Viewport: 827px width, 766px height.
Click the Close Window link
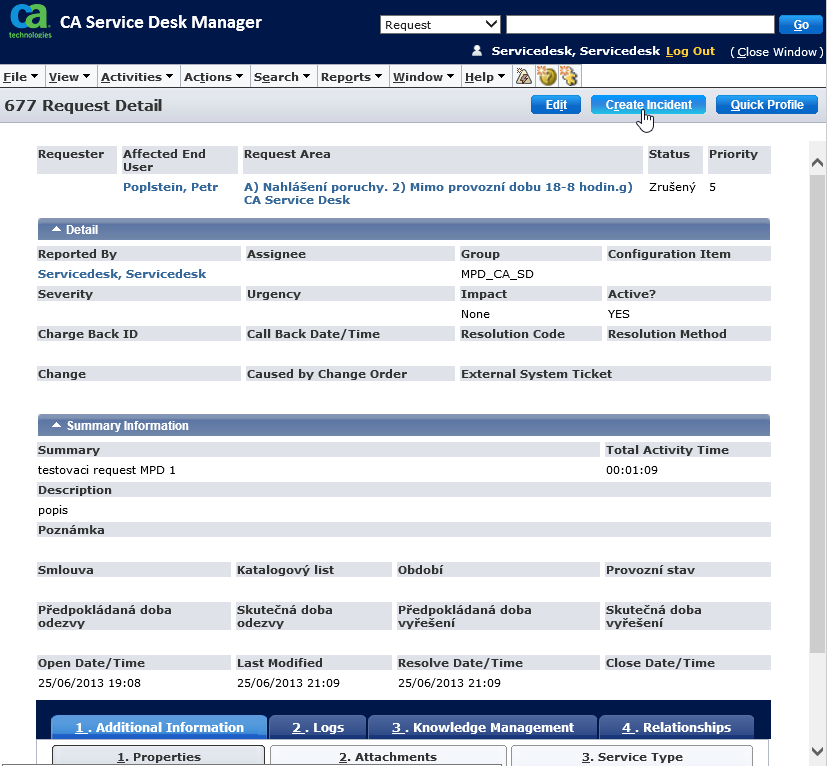(x=776, y=52)
